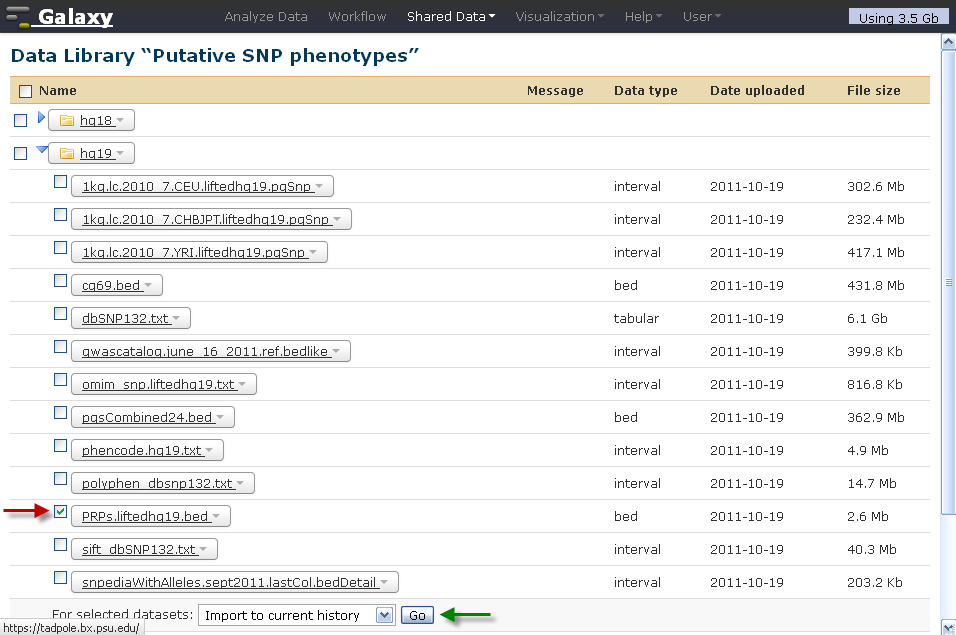Open the cg69.bed dataset link
This screenshot has width=956, height=635.
click(x=111, y=285)
